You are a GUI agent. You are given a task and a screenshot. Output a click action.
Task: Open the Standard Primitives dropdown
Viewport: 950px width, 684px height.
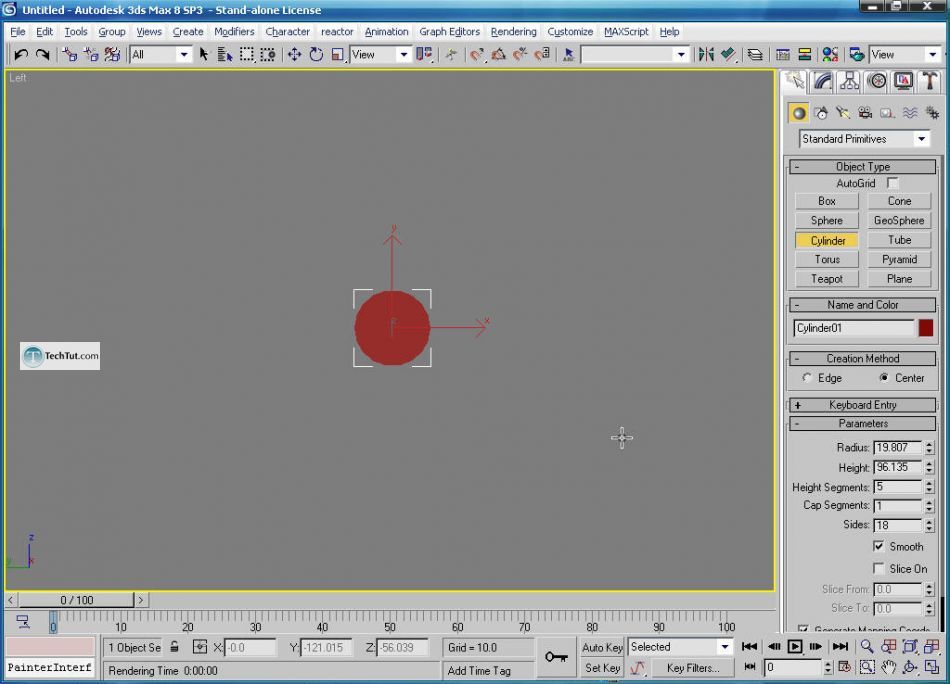(864, 139)
